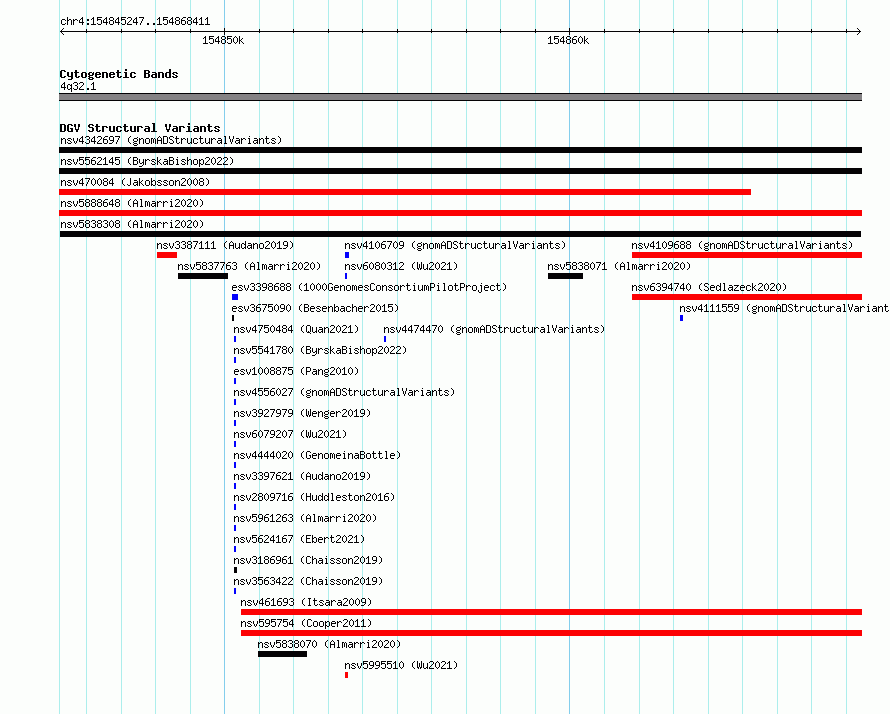Screen dimensions: 890x714
Task: Click nsv3563422 Chaisson2019 label
Action: (308, 581)
